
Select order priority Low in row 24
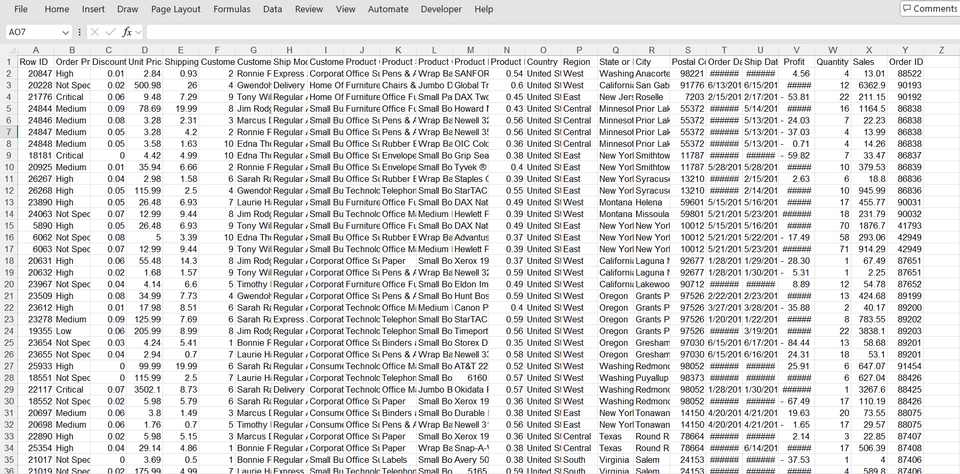(x=72, y=331)
